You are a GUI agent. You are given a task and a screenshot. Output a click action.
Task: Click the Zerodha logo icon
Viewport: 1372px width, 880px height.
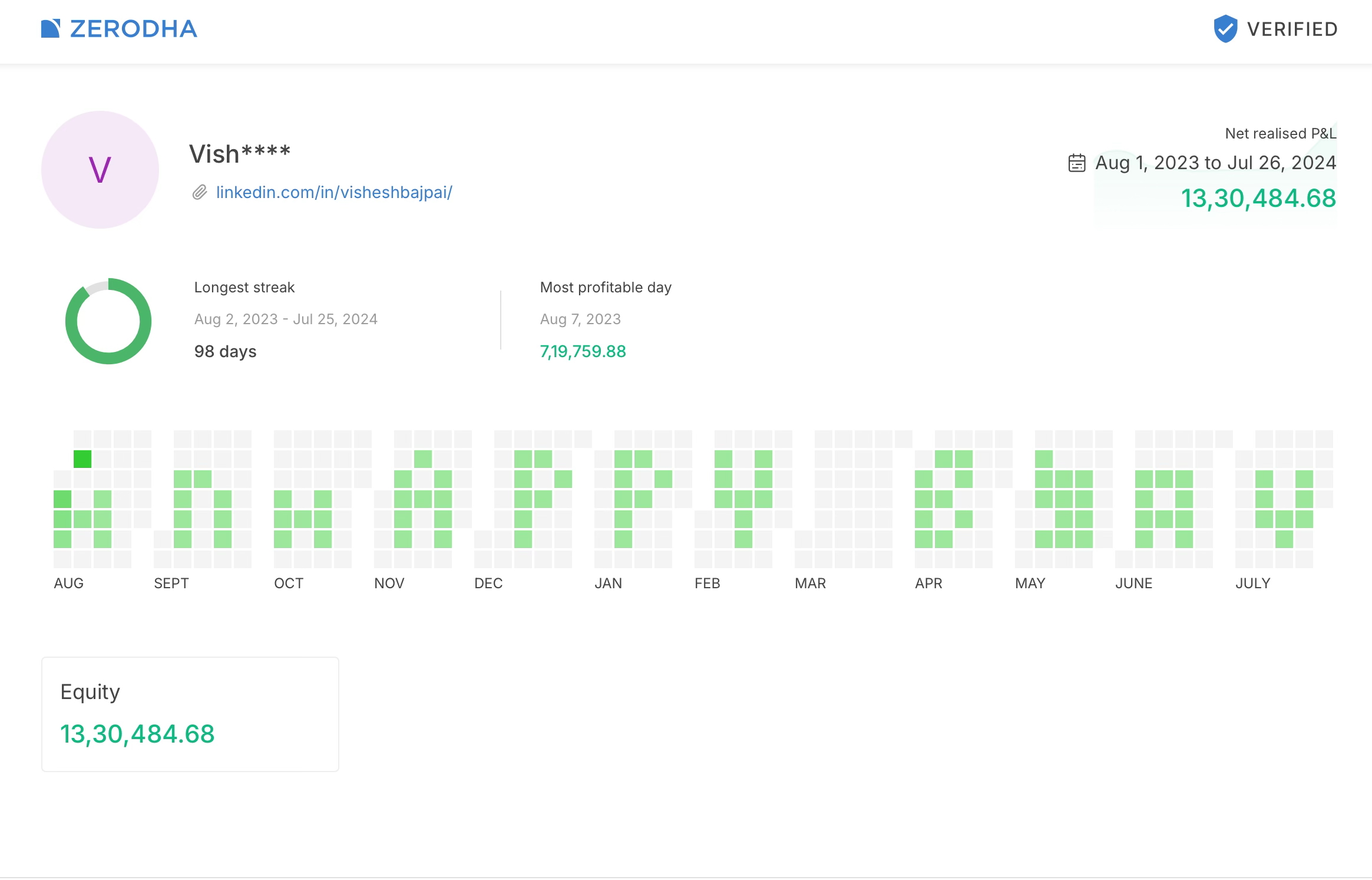[x=51, y=28]
